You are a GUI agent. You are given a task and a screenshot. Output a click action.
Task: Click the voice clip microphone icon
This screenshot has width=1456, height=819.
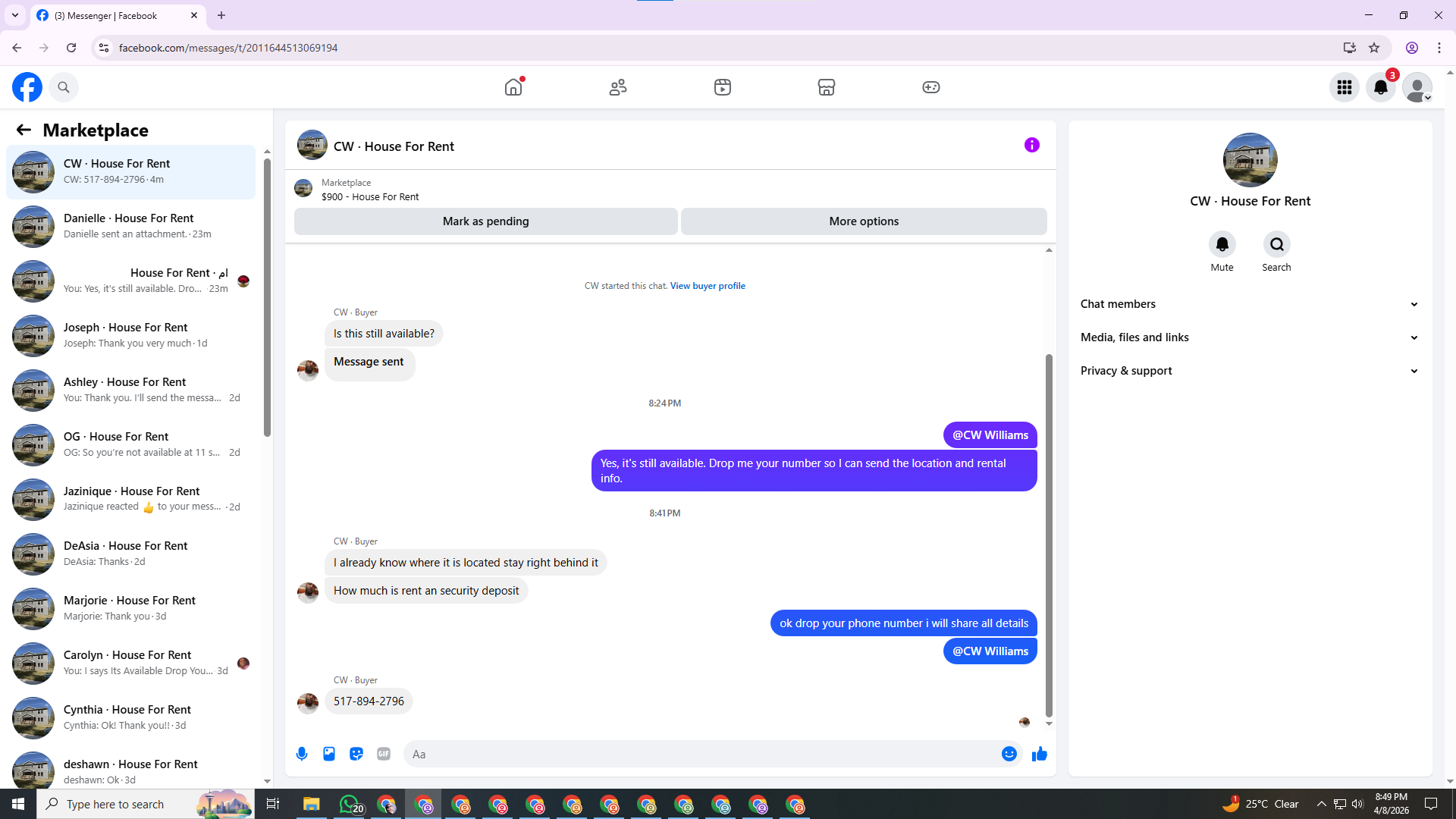302,754
